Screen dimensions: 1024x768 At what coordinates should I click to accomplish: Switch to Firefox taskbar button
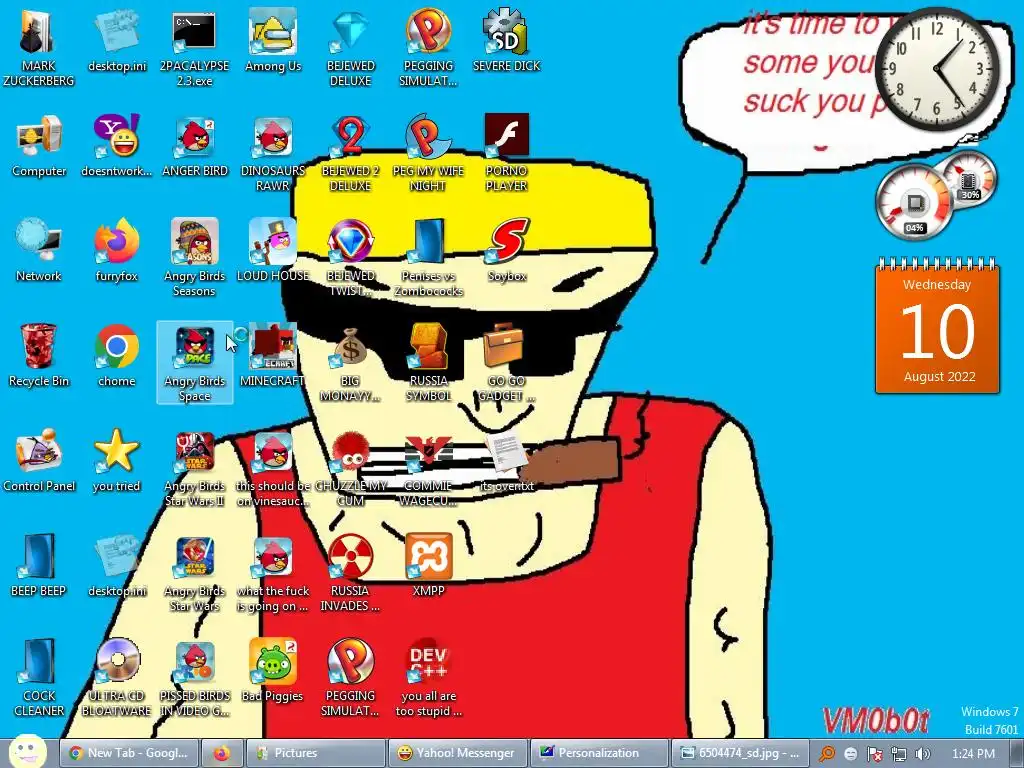222,753
